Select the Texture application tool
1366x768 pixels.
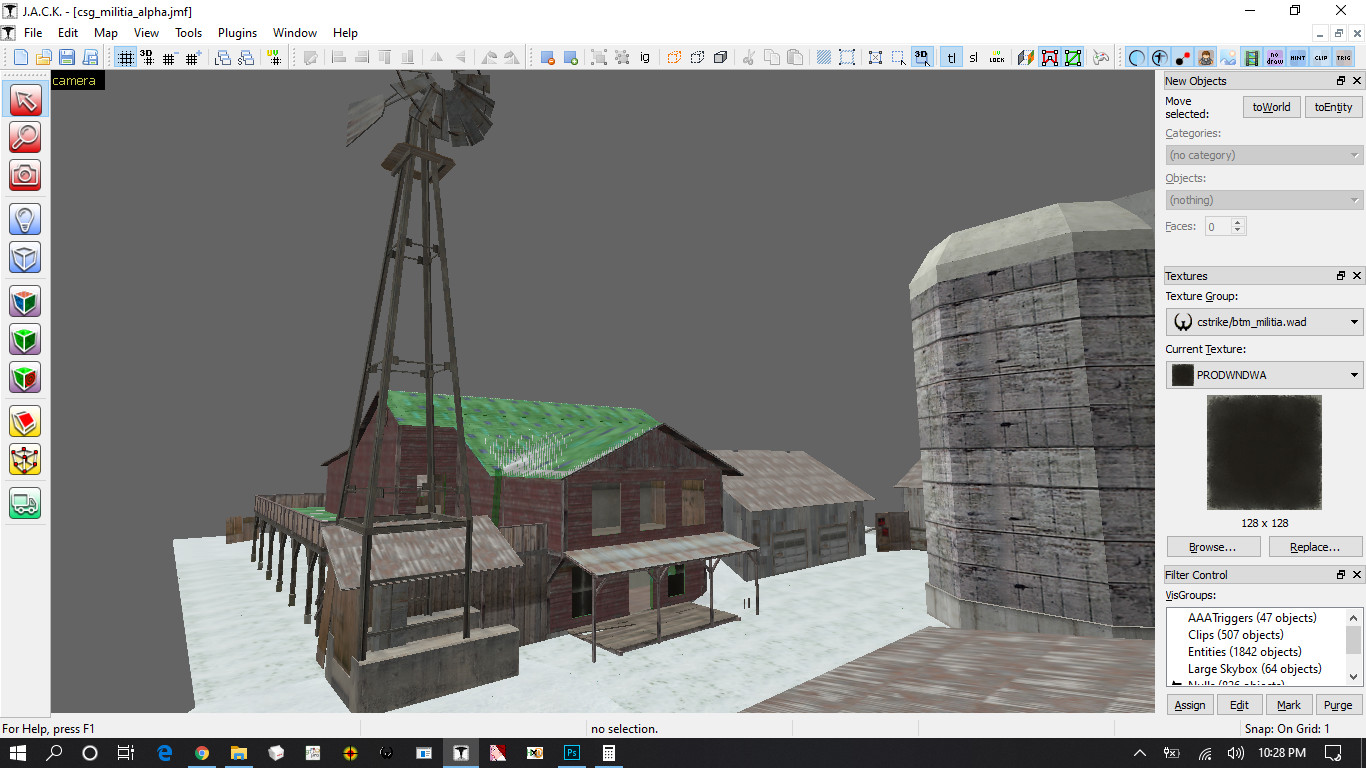coord(25,301)
